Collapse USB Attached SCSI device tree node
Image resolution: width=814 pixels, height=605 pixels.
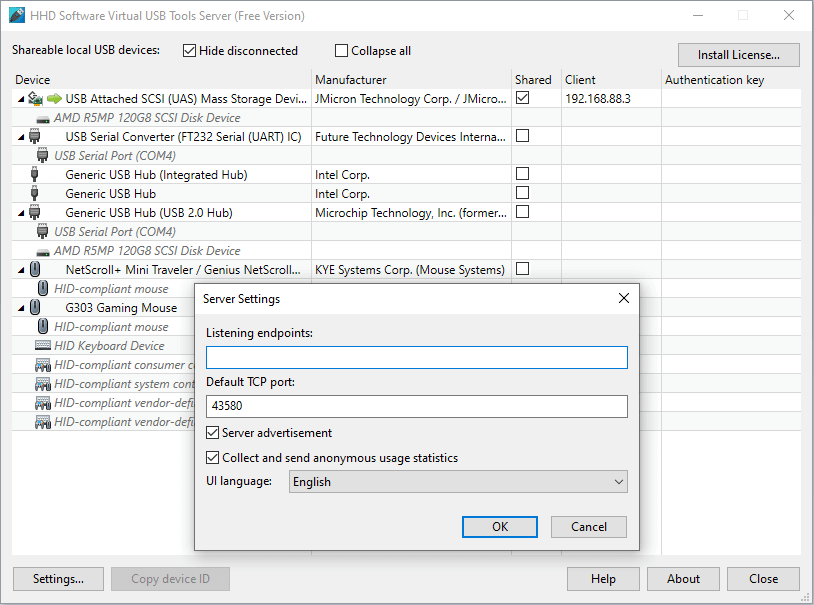coord(21,99)
